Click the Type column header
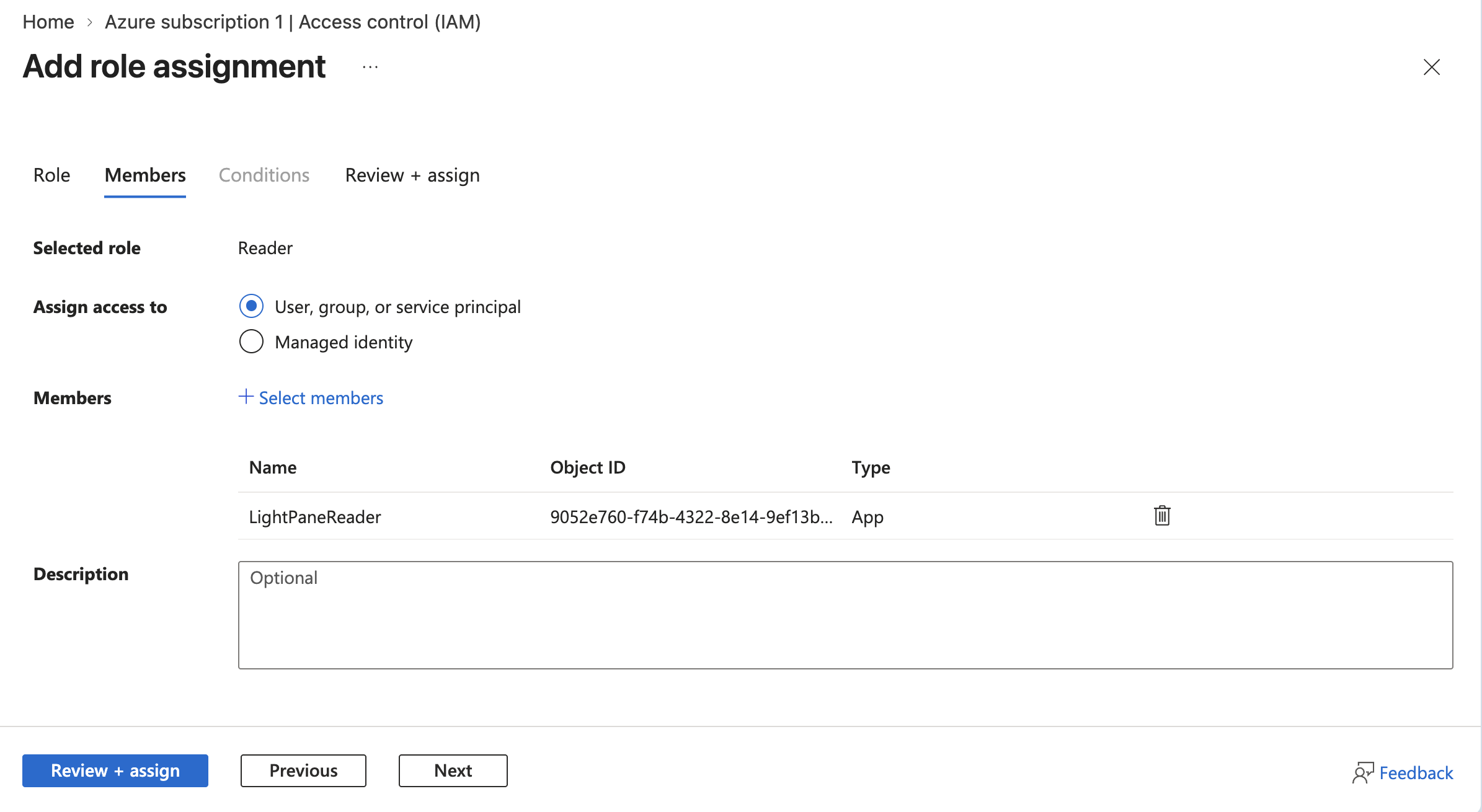 [871, 467]
